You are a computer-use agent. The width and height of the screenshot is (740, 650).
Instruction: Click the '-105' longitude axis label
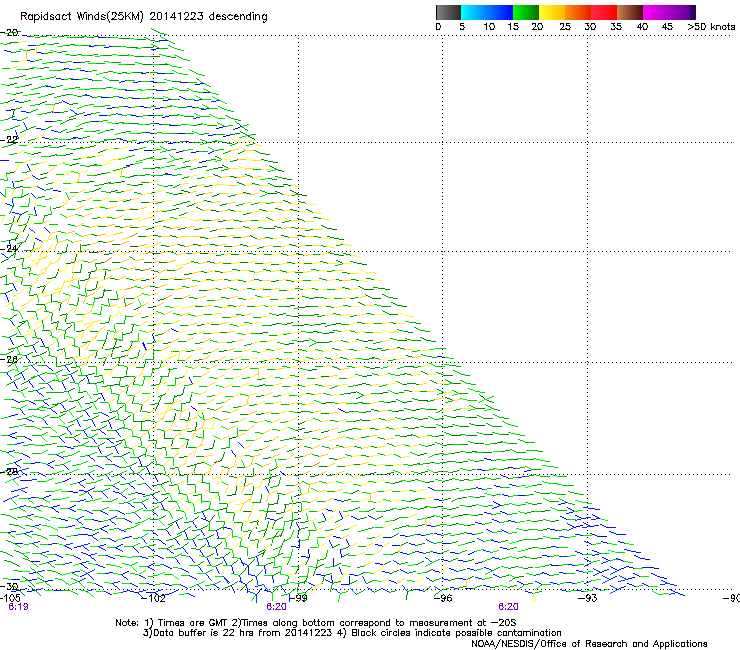[10, 598]
